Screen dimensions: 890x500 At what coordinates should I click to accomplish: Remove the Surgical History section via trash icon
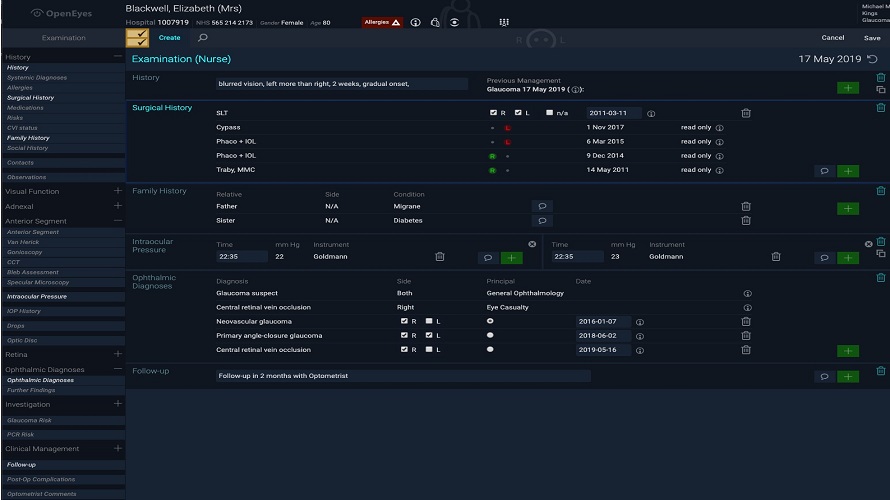[880, 107]
